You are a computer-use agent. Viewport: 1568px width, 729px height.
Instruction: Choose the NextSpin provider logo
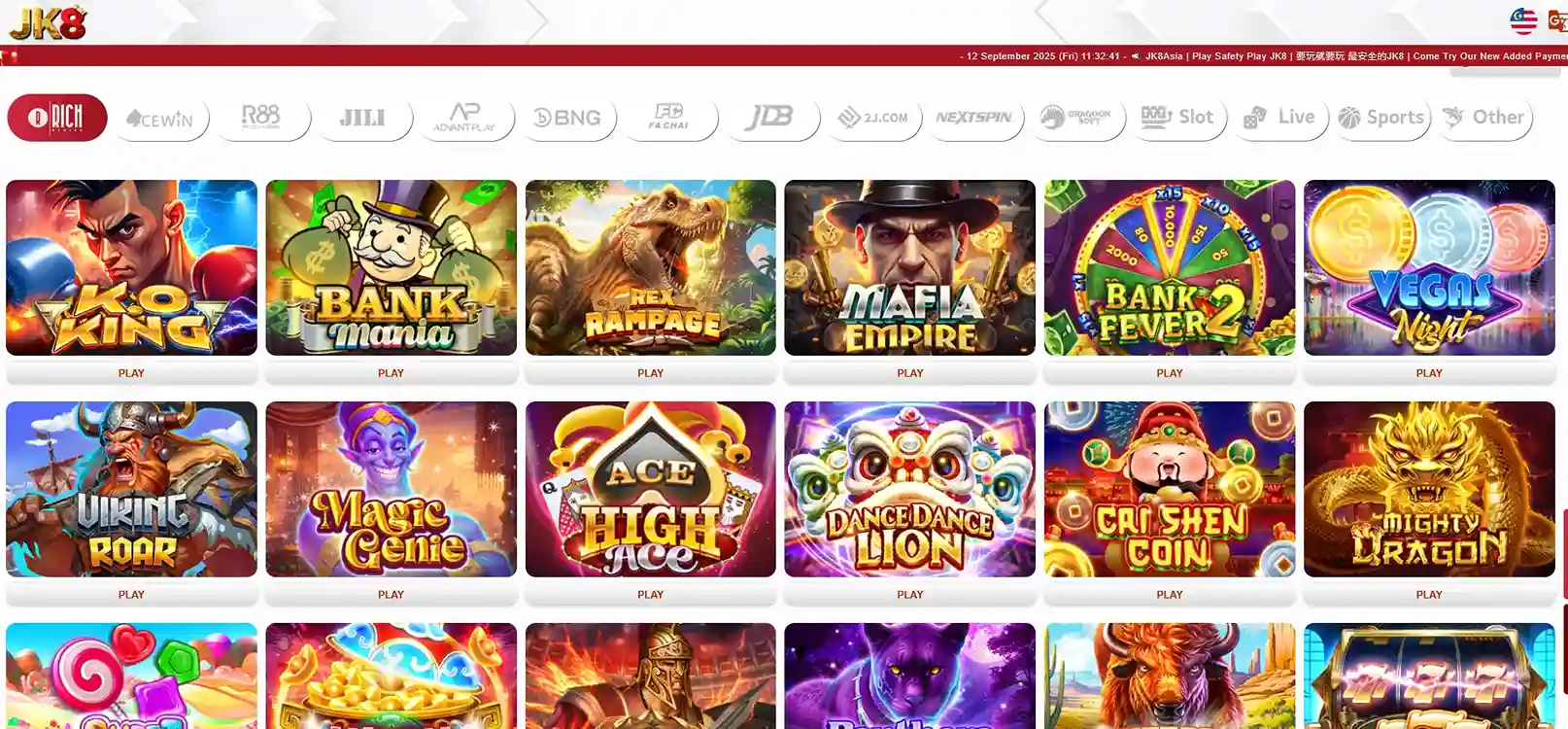974,119
